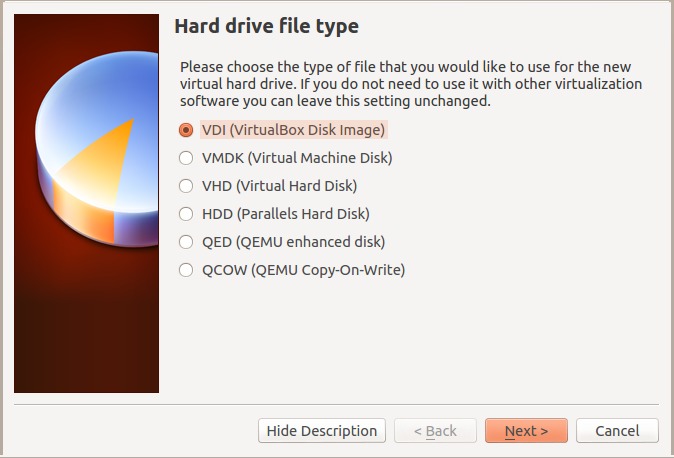
Task: Select the QED (QEMU enhanced disk) option
Action: (185, 242)
